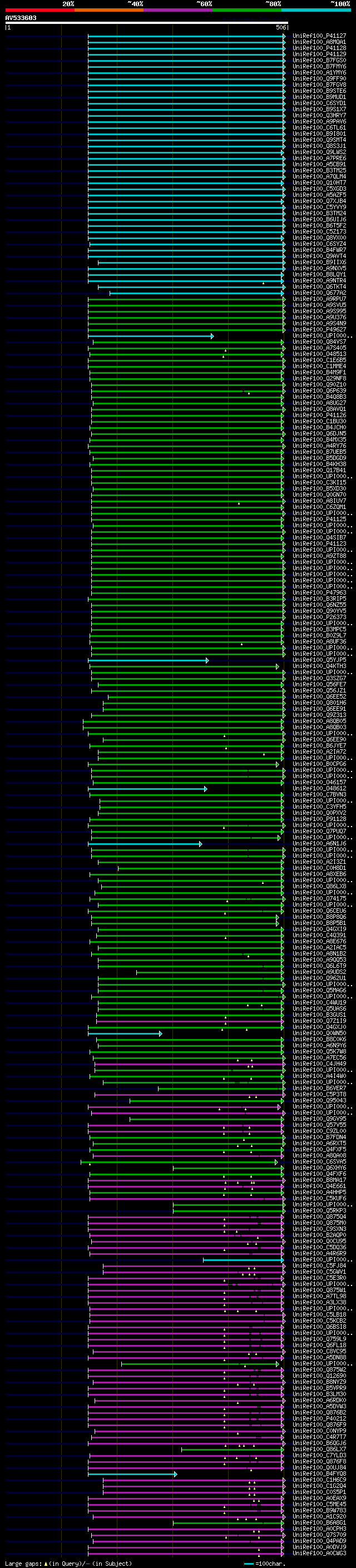356x1568 pixels.
Task: Select the UniRef100_Q4KTH3 hit label
Action: coord(319,666)
